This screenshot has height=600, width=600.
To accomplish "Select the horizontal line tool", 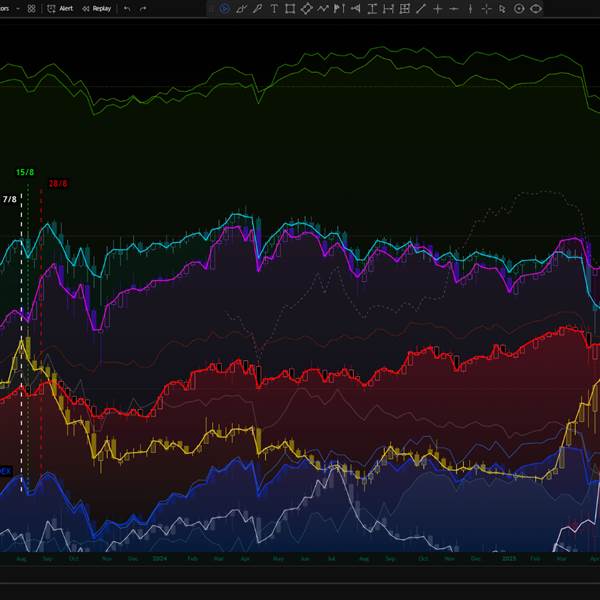I will (x=454, y=8).
